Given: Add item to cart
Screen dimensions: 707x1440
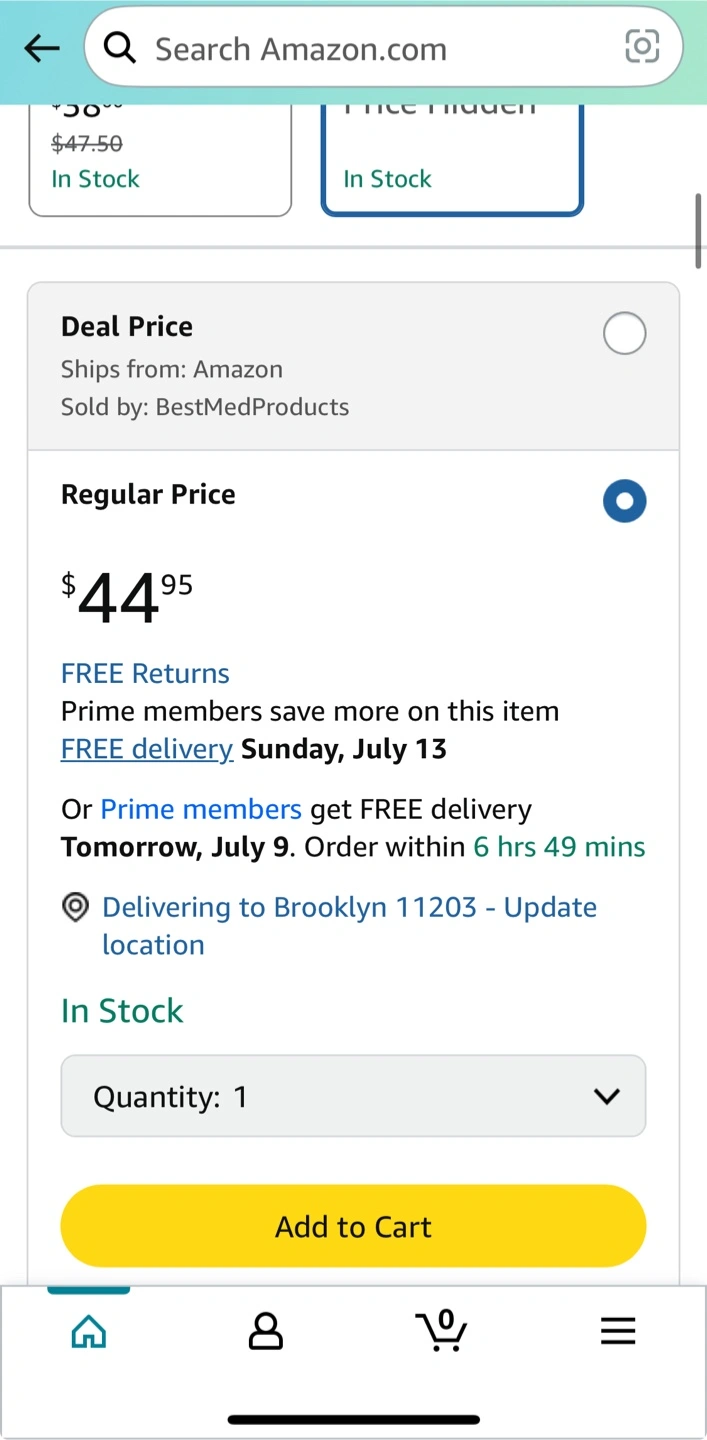Looking at the screenshot, I should pos(353,1226).
